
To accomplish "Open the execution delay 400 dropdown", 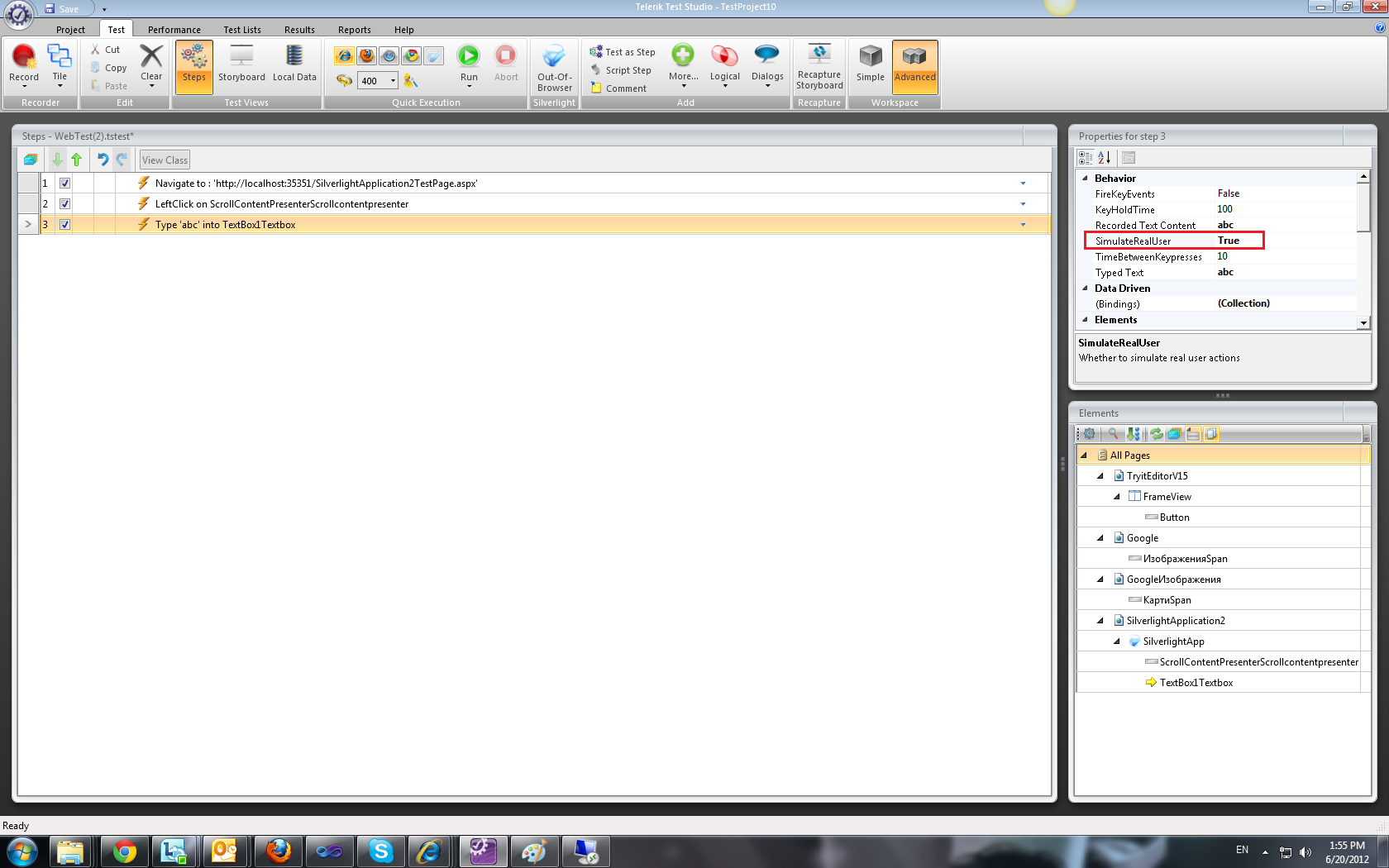I will 393,81.
